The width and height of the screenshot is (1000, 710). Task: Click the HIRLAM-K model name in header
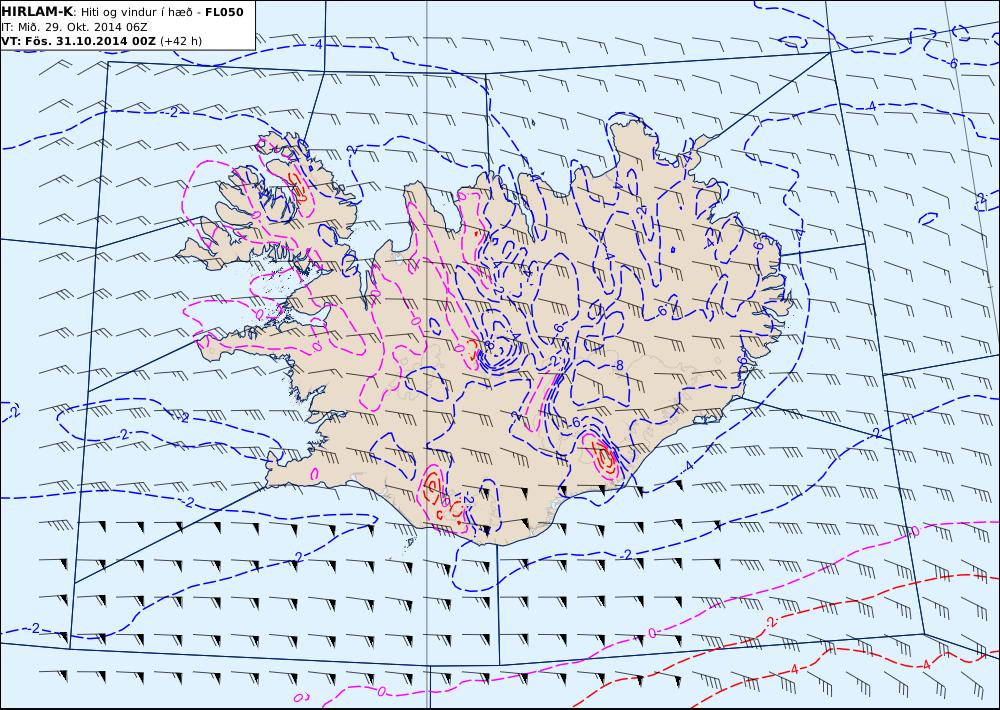pos(37,12)
